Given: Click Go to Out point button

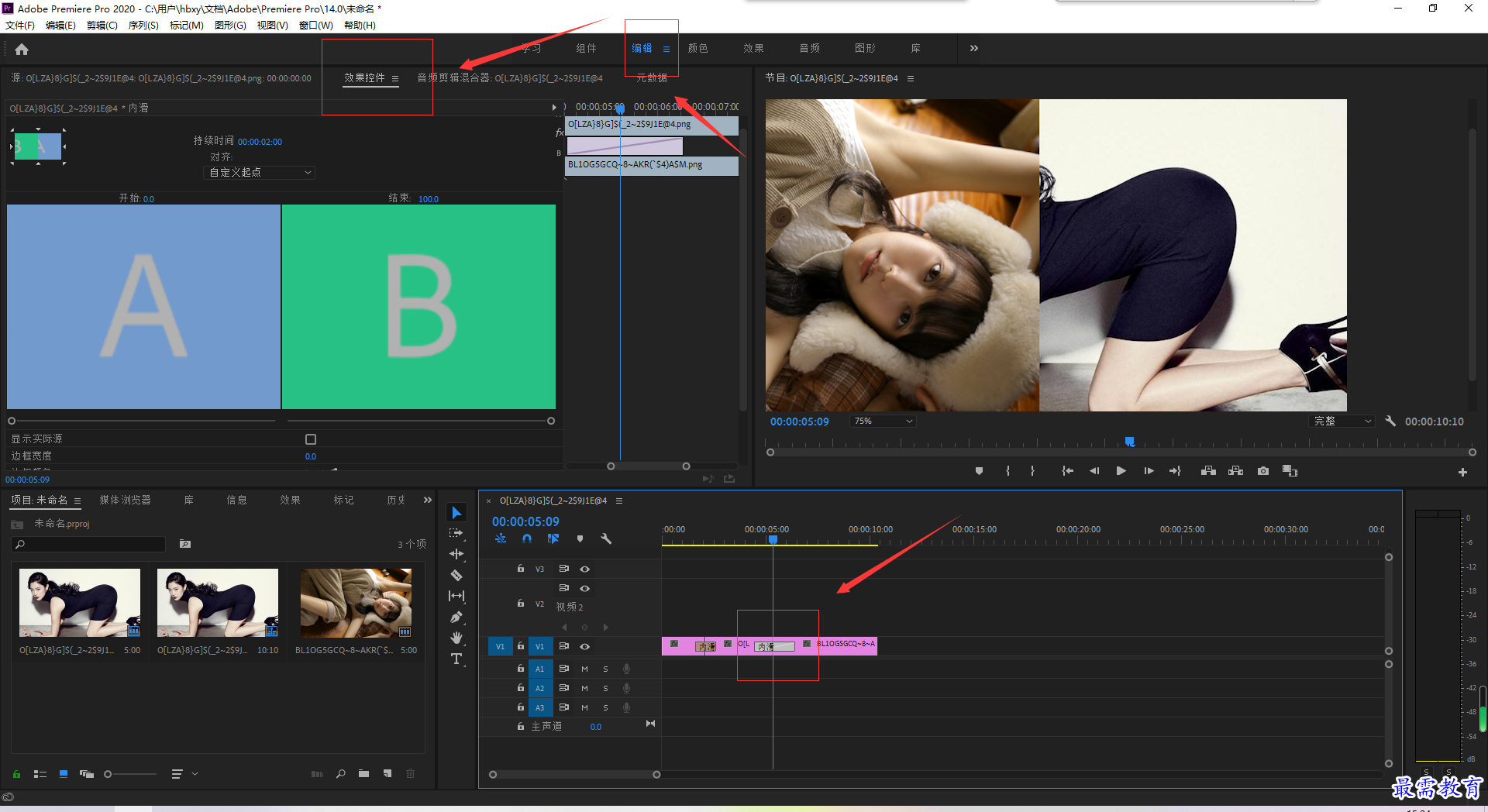Looking at the screenshot, I should point(1175,471).
